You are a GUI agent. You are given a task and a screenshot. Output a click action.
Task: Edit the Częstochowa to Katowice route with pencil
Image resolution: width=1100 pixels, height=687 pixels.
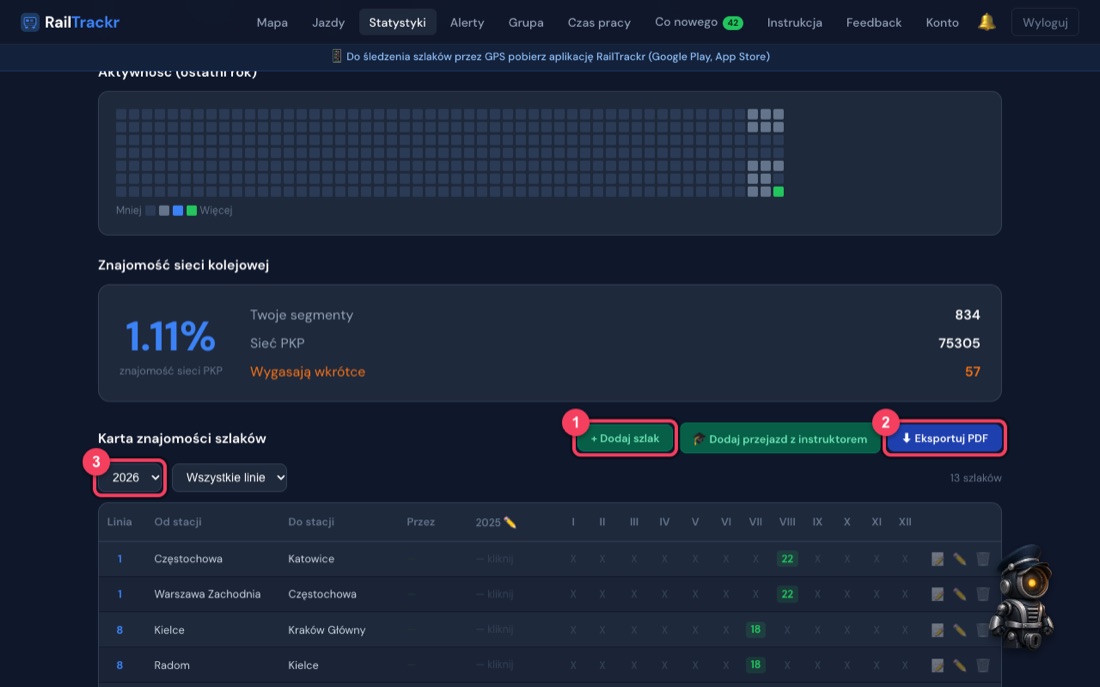(x=960, y=559)
